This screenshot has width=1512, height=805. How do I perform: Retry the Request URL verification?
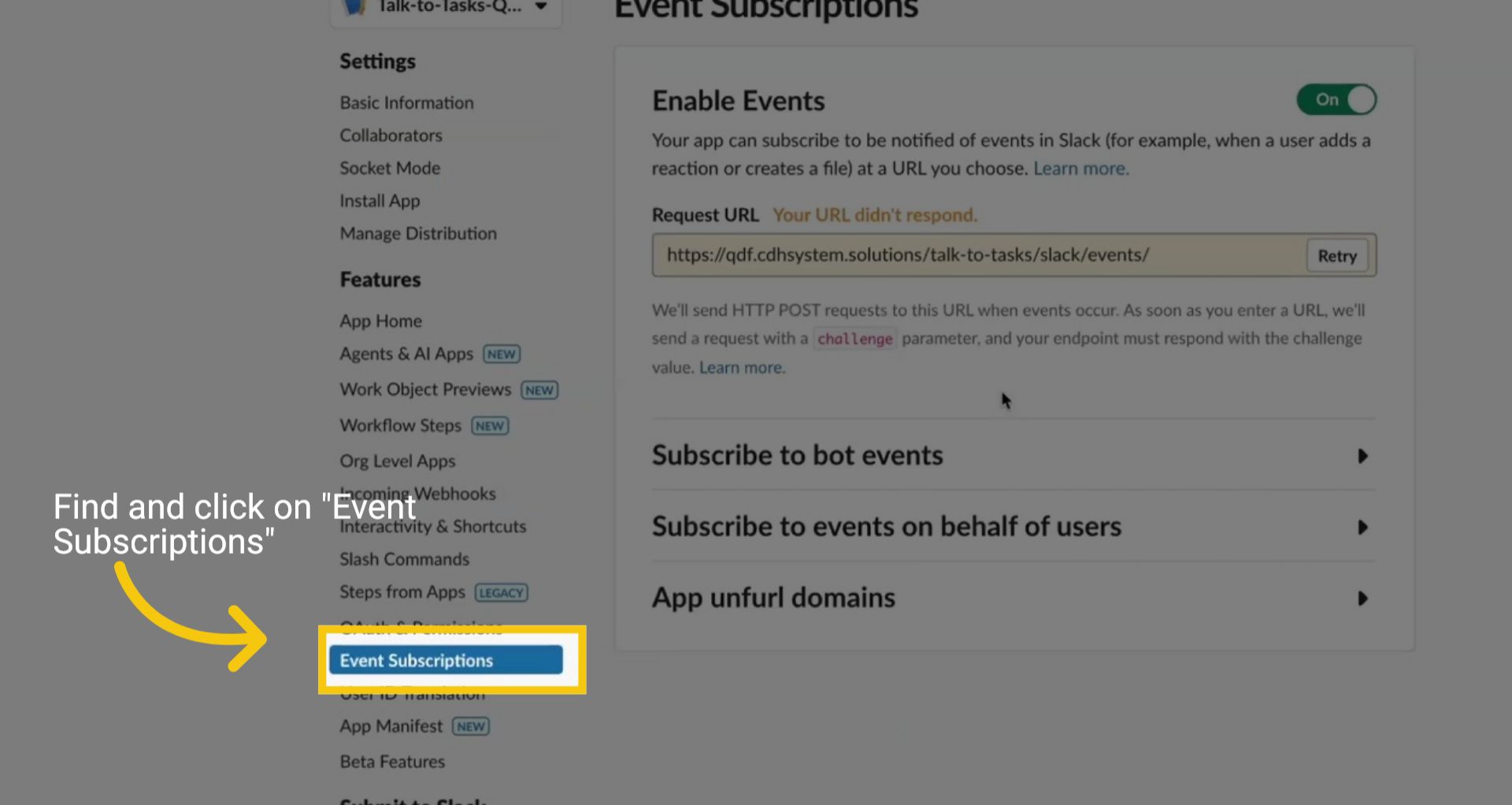tap(1337, 256)
